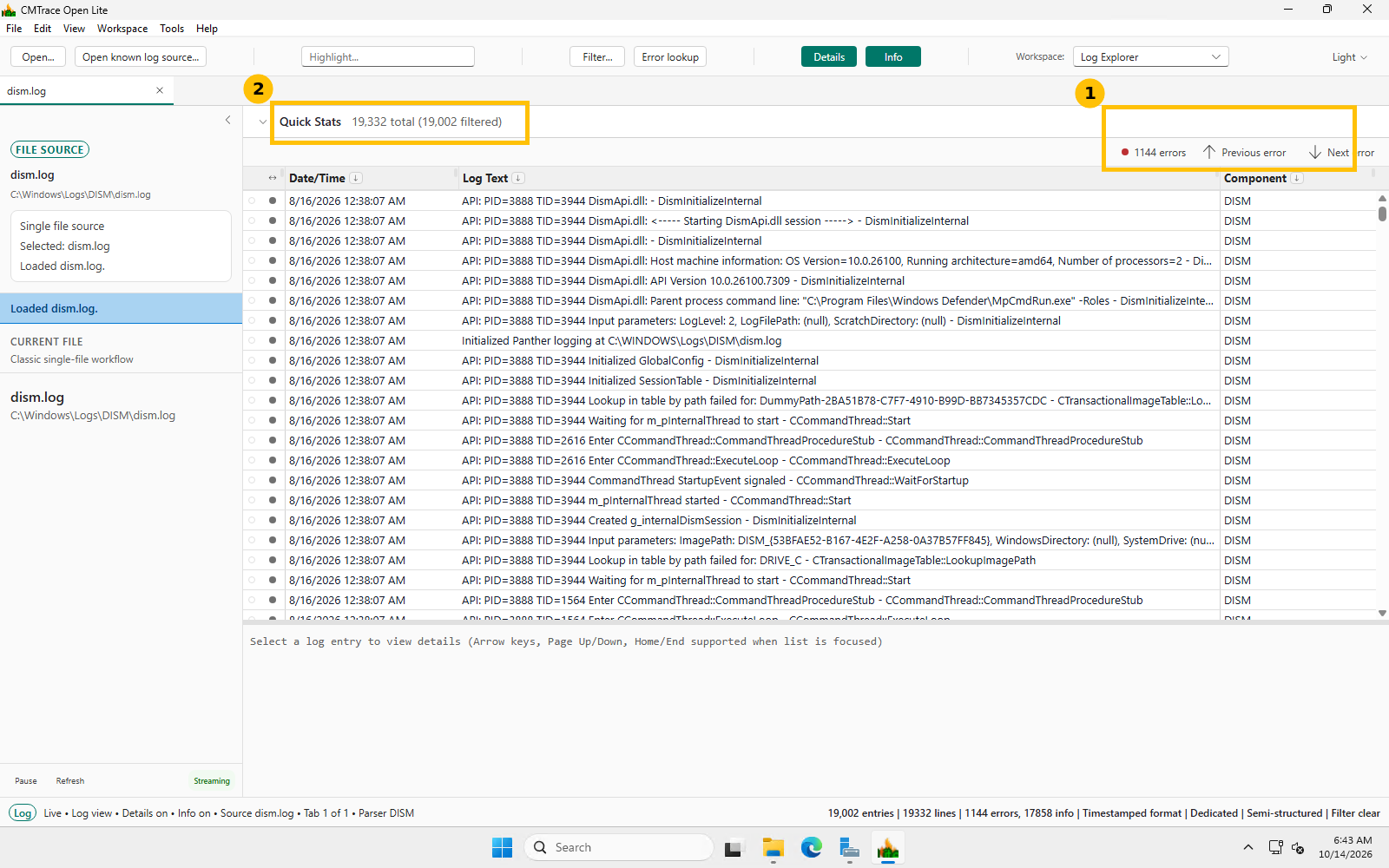
Task: Click Open known log source button
Action: (141, 57)
